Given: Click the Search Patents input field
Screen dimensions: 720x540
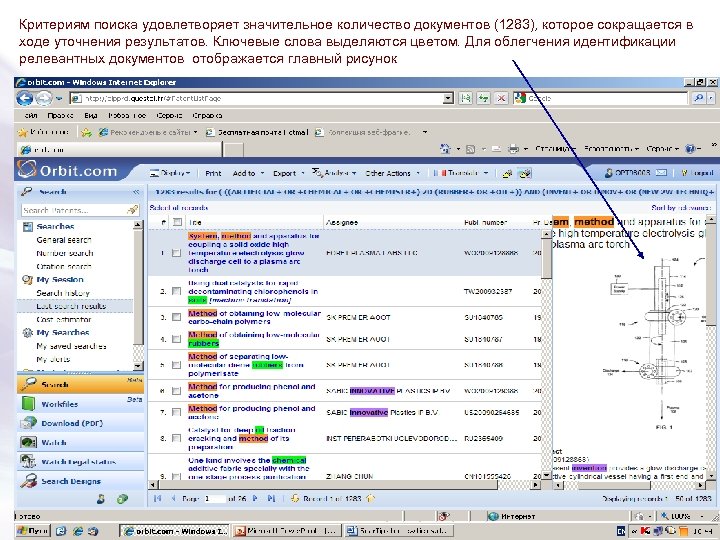Looking at the screenshot, I should (74, 210).
